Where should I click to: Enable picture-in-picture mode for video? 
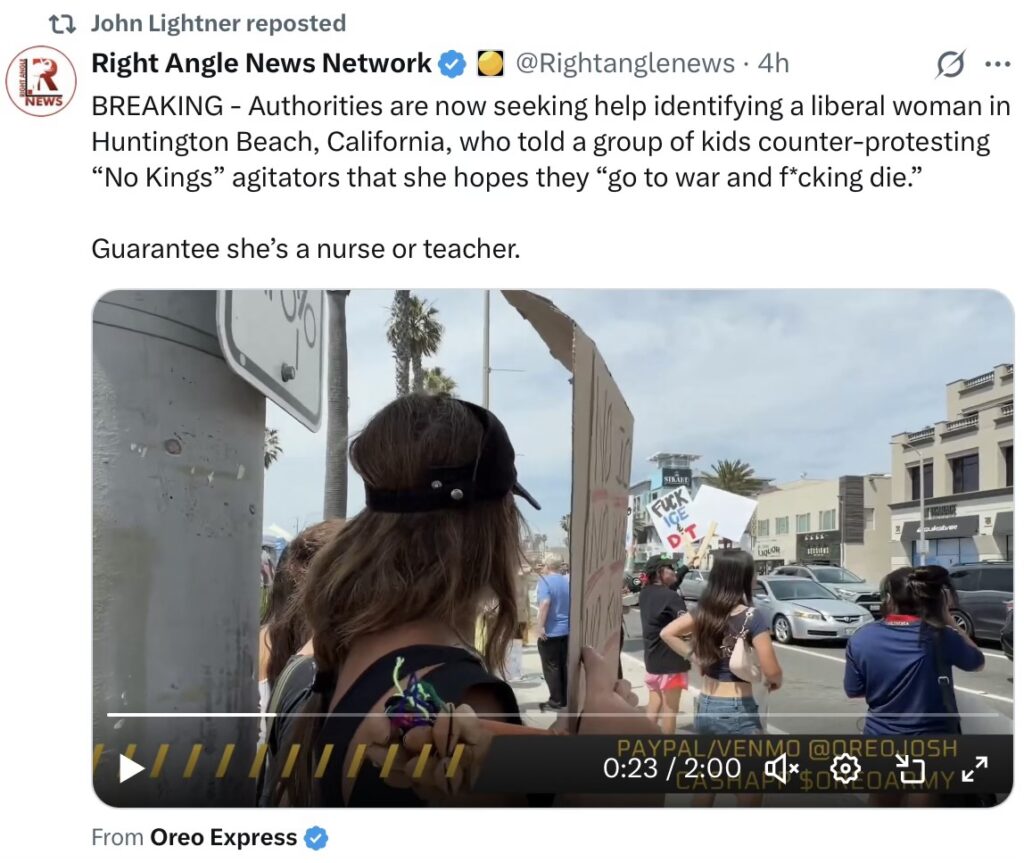point(909,768)
